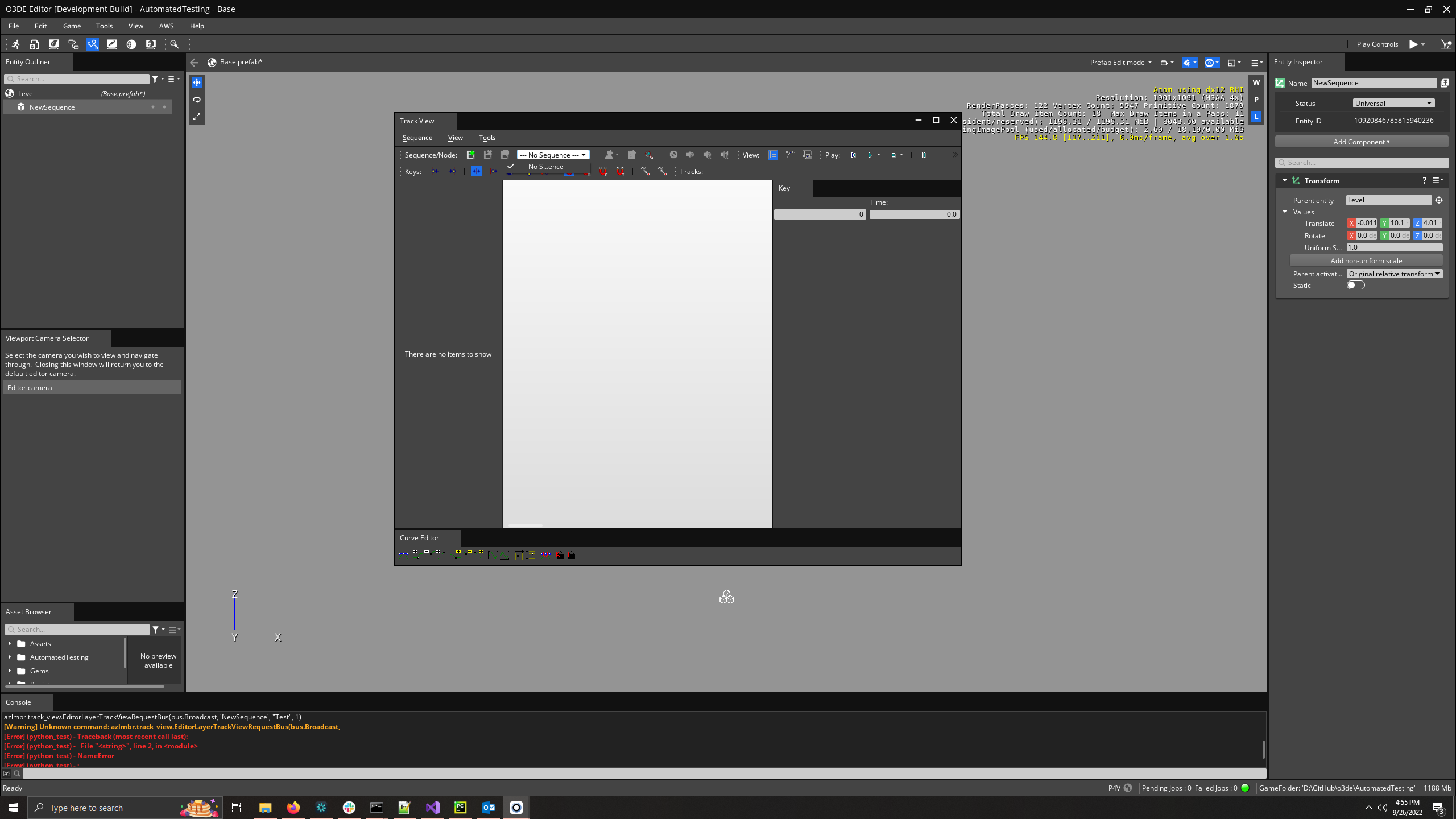Screen dimensions: 1456x819
Task: Click the Key Time slider field
Action: (x=914, y=214)
